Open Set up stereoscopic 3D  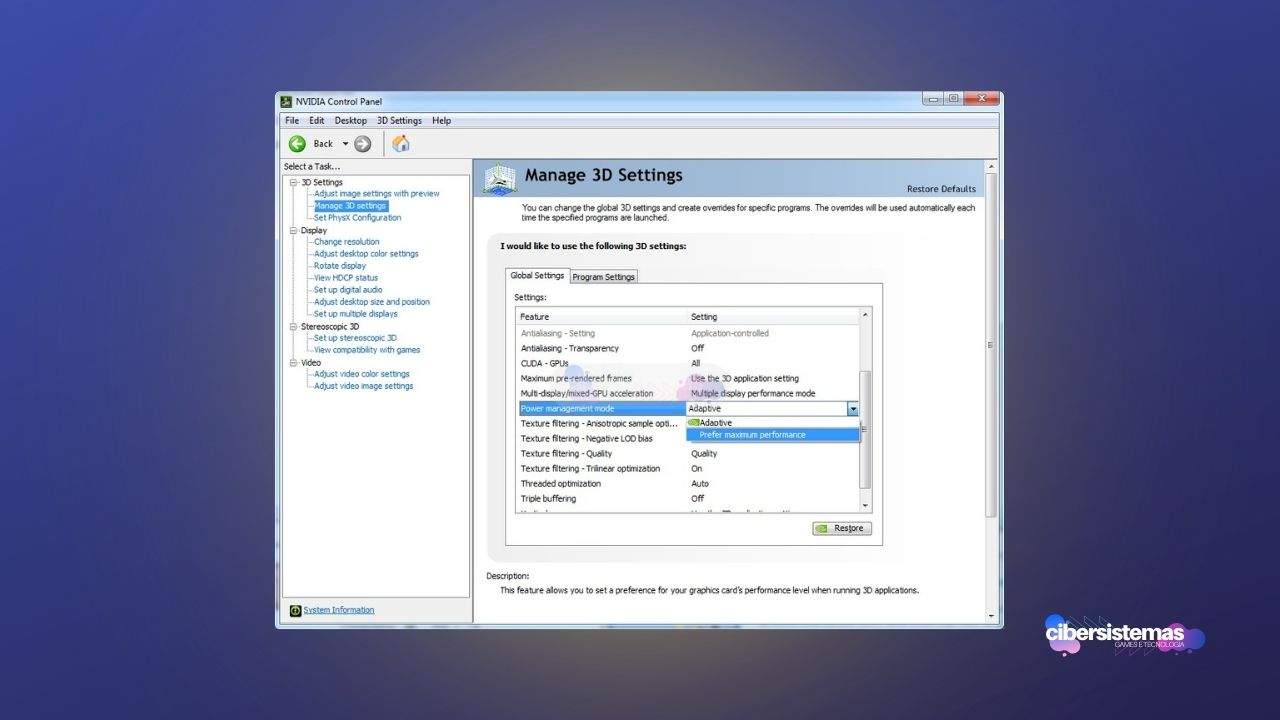355,338
